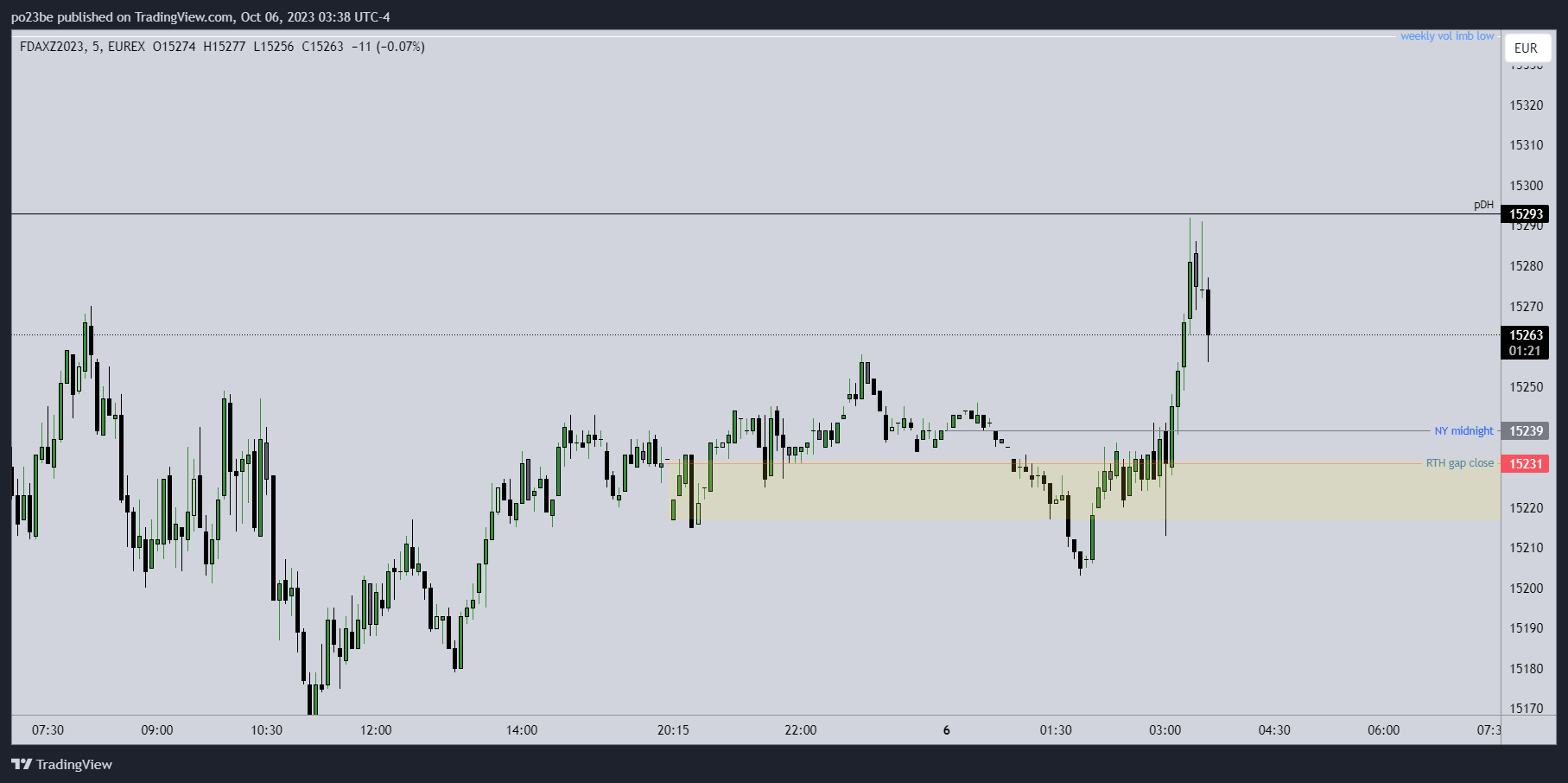
Task: Click the 15200 price axis label
Action: click(1526, 589)
